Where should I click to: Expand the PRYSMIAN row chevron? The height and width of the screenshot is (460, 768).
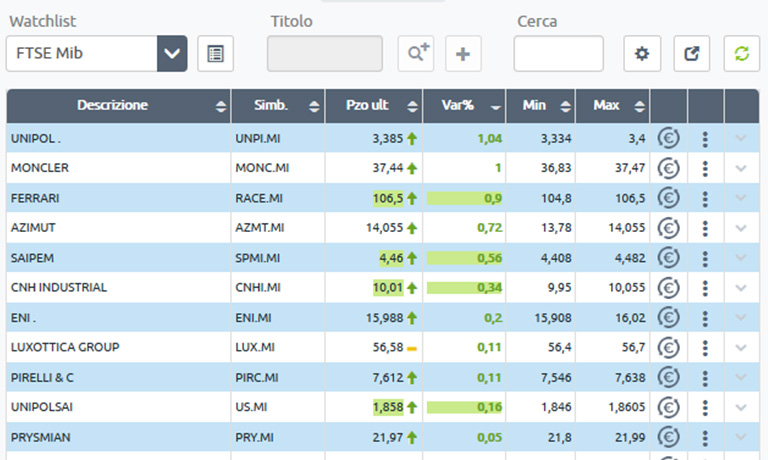pos(741,437)
